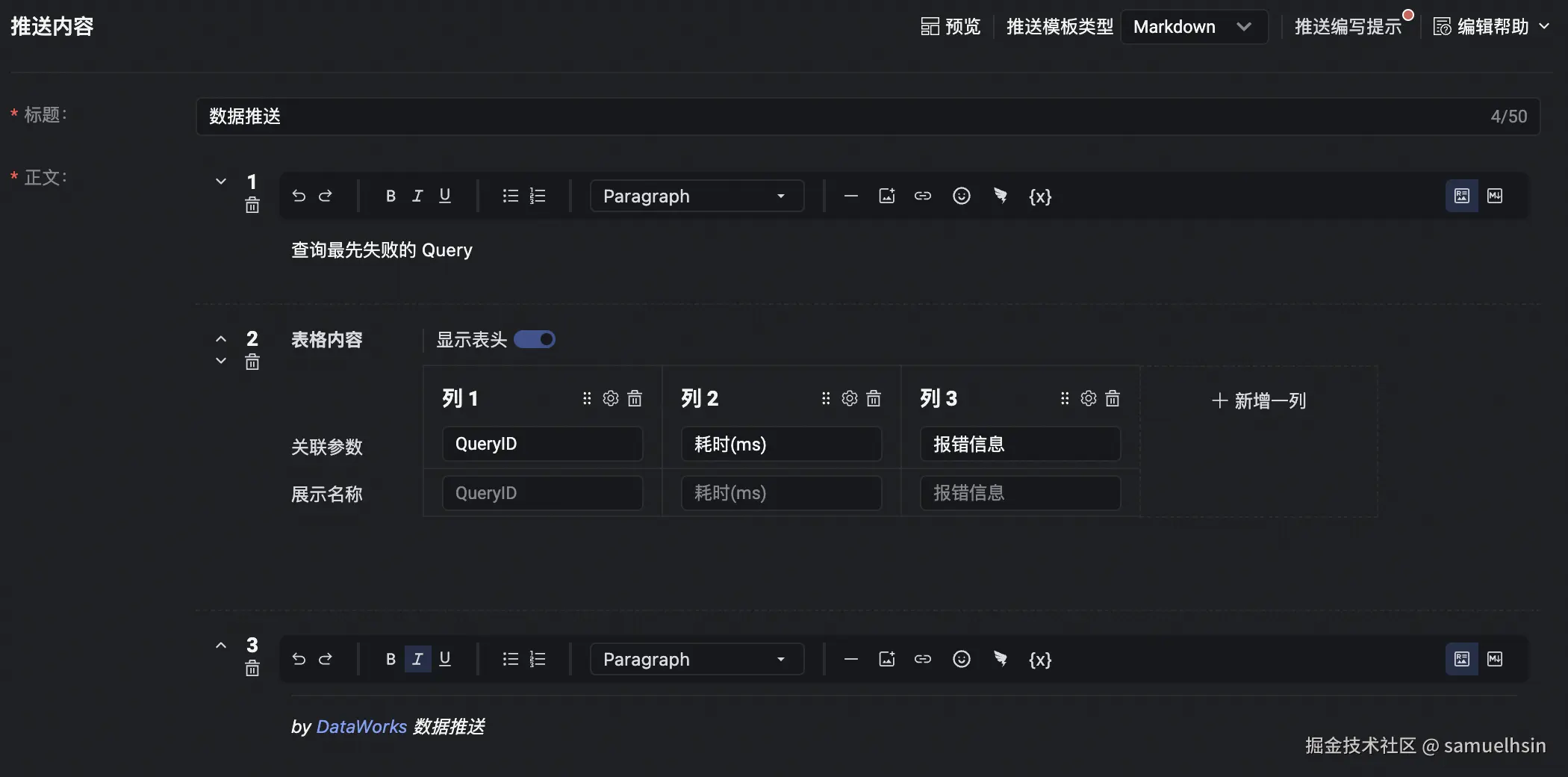This screenshot has width=1568, height=777.
Task: Select 关联参数 field QueryID in 列 1
Action: click(542, 444)
